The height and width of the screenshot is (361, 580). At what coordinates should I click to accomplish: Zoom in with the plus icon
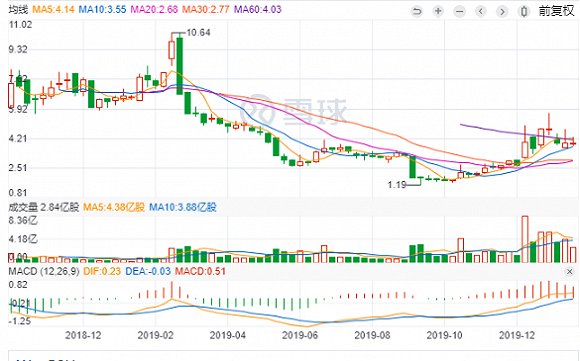438,11
